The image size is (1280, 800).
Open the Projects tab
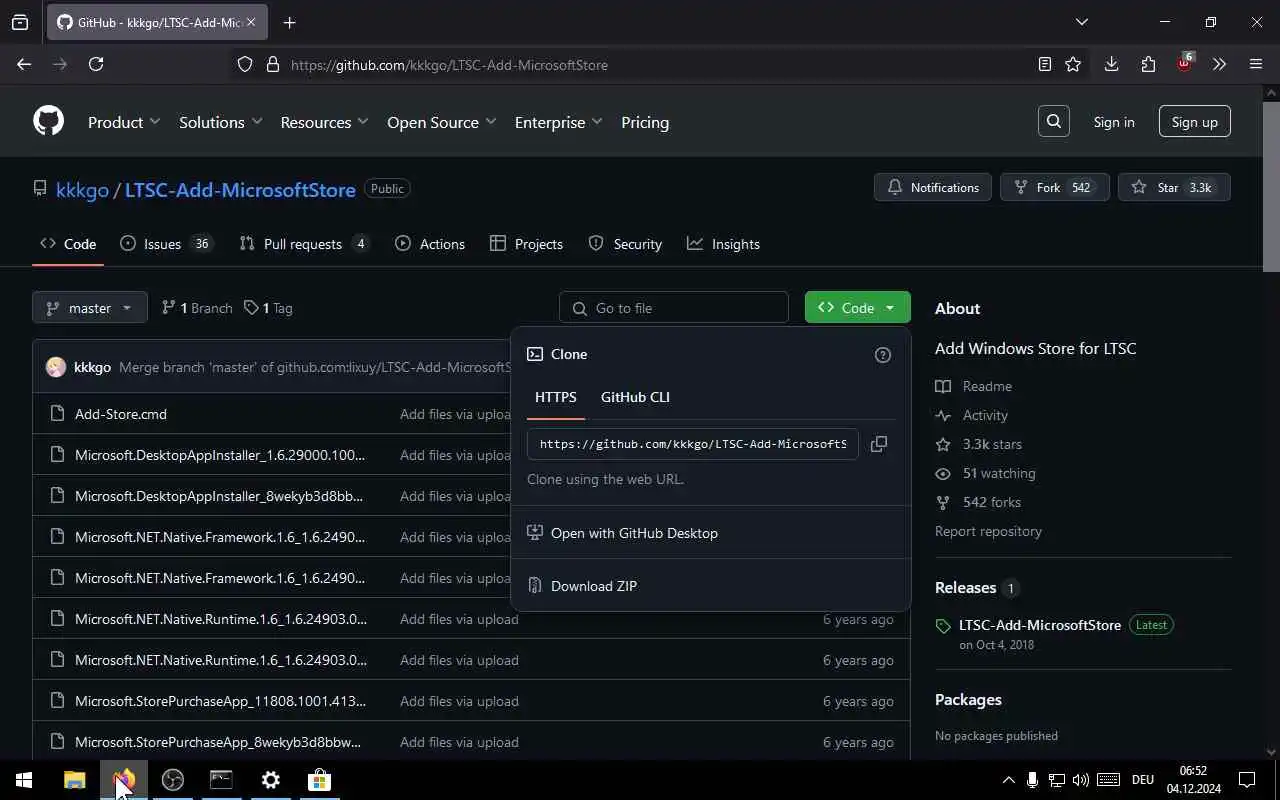point(526,244)
